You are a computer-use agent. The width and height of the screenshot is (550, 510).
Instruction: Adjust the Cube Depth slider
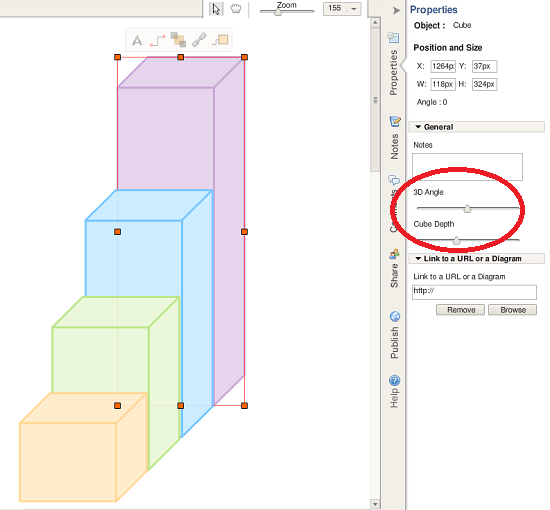coord(456,241)
